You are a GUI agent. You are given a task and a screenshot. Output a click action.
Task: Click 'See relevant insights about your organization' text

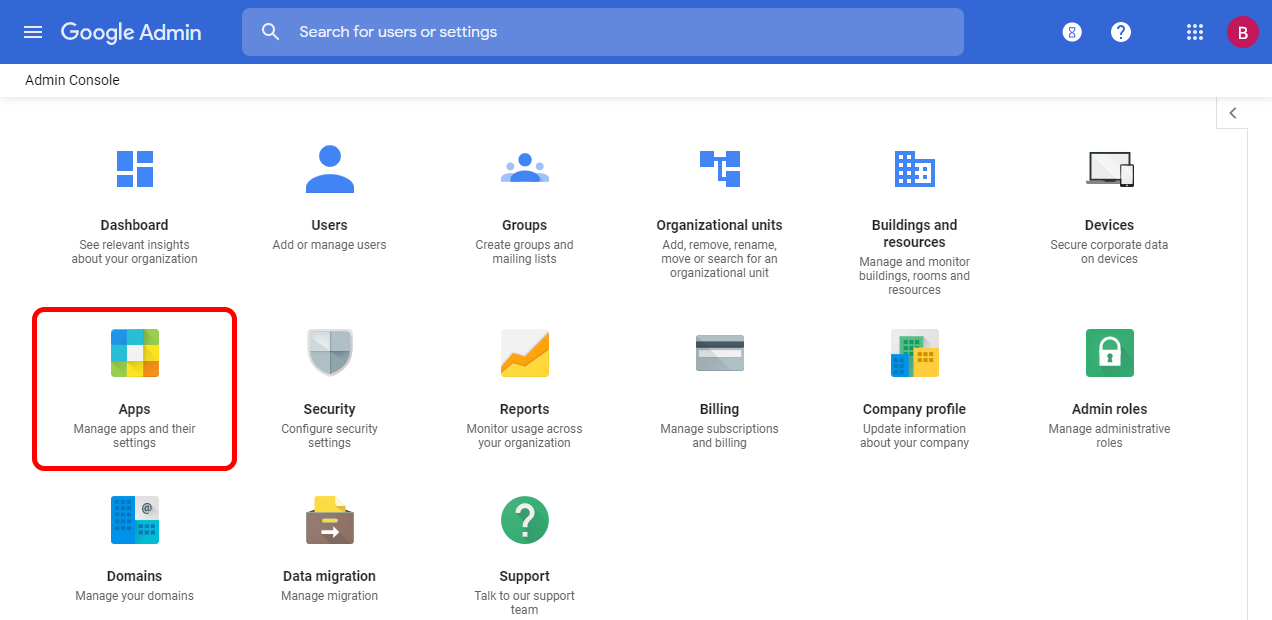[x=135, y=252]
